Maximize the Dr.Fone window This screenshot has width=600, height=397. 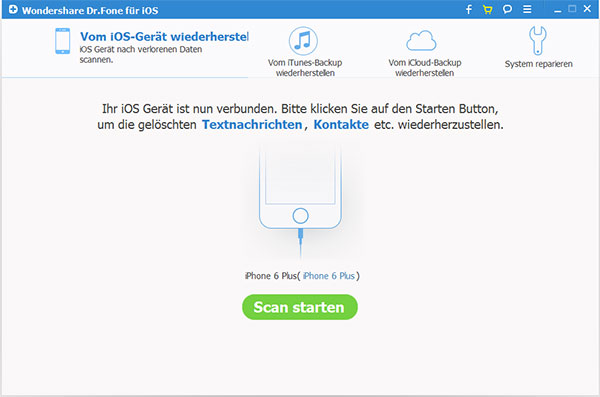tap(572, 9)
